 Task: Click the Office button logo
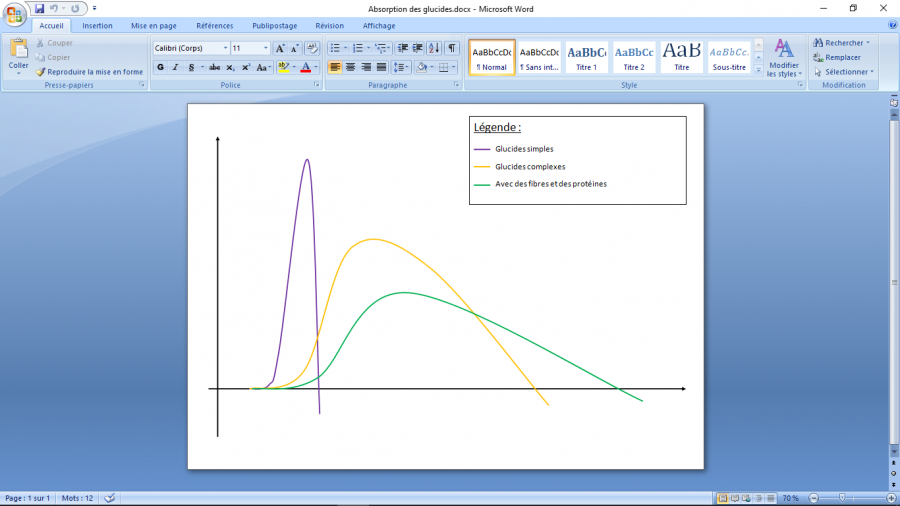[15, 13]
